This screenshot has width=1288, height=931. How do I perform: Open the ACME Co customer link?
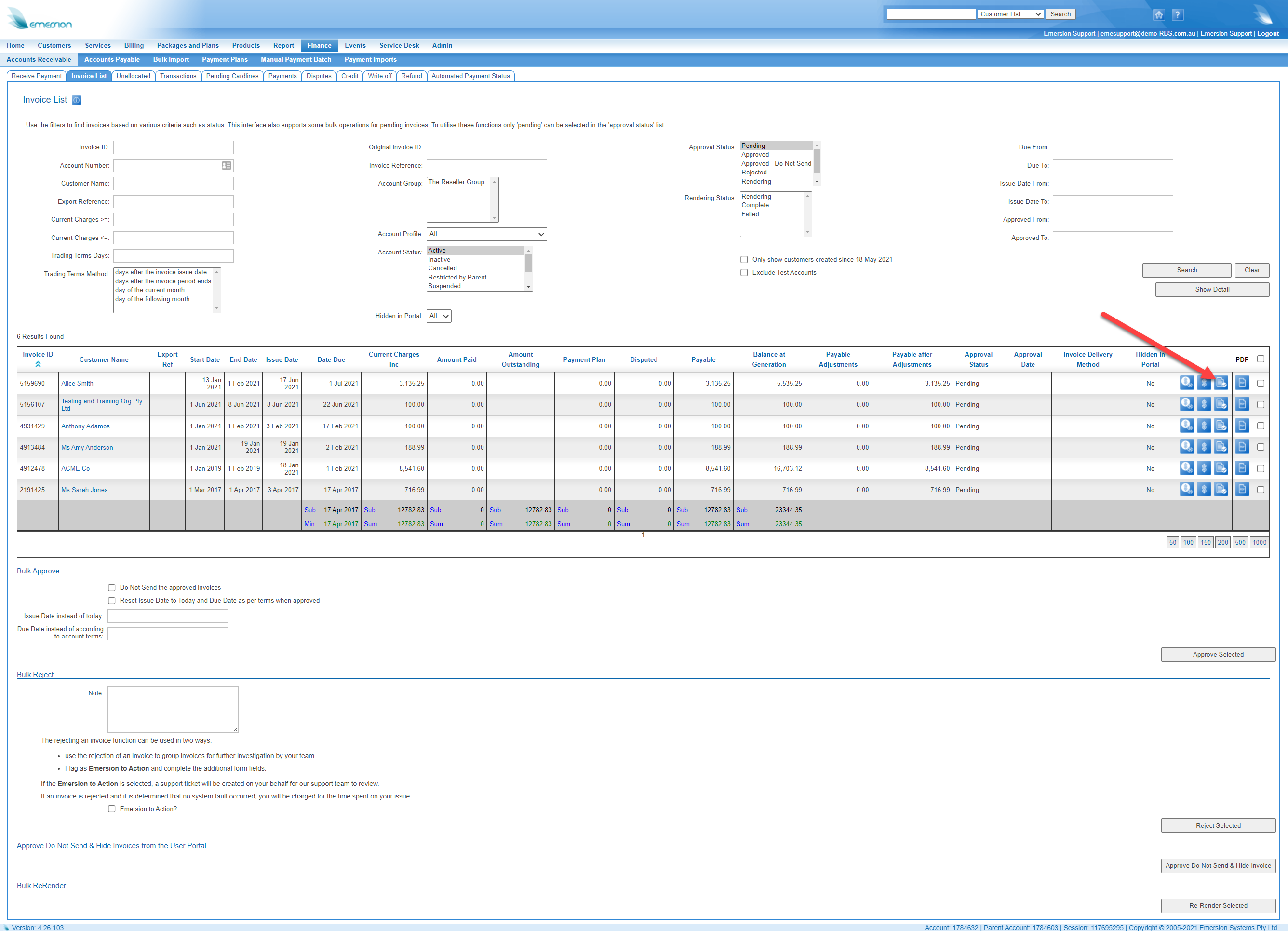pos(75,468)
